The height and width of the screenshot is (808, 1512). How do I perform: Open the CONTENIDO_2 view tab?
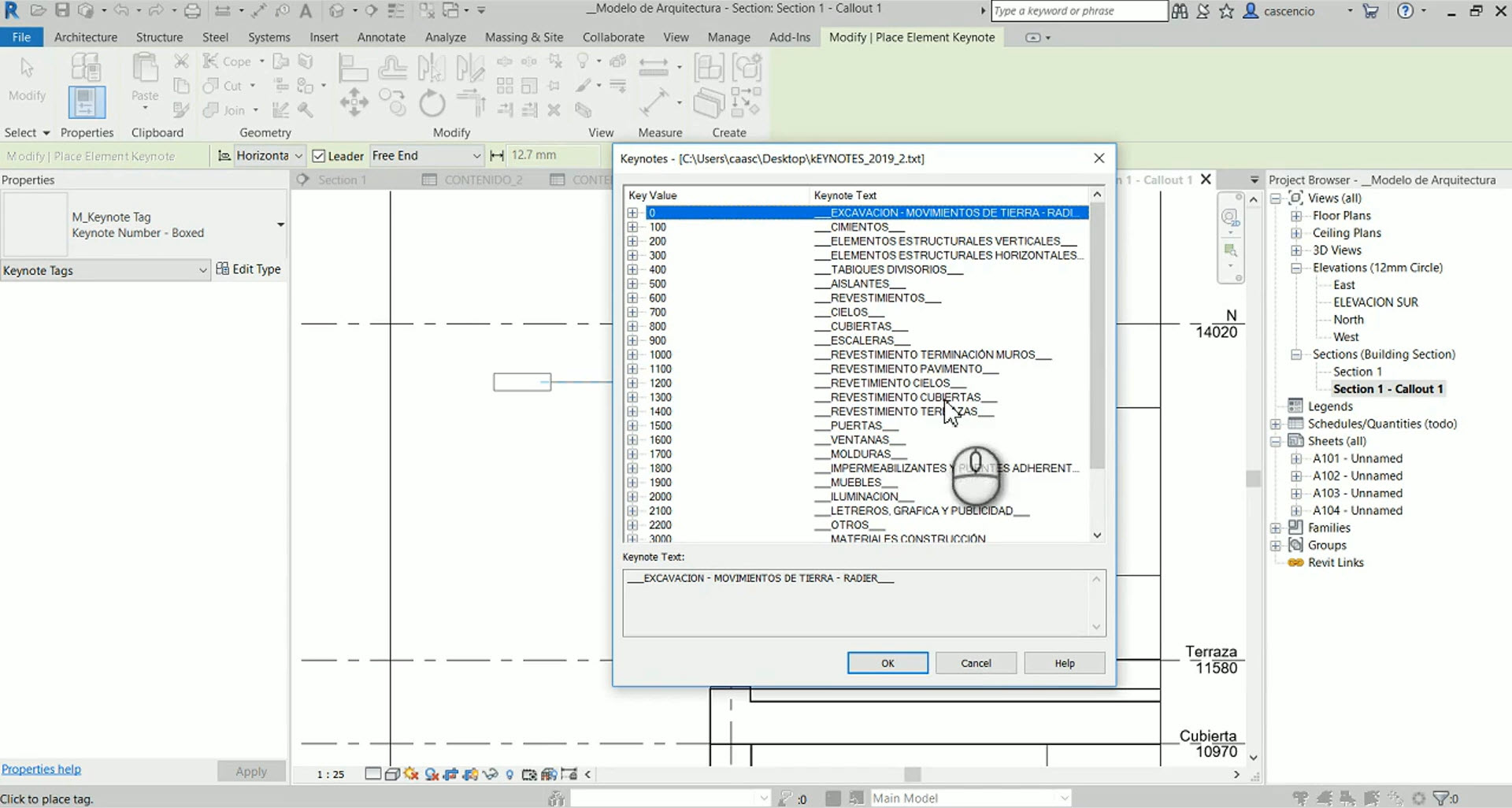(x=483, y=179)
